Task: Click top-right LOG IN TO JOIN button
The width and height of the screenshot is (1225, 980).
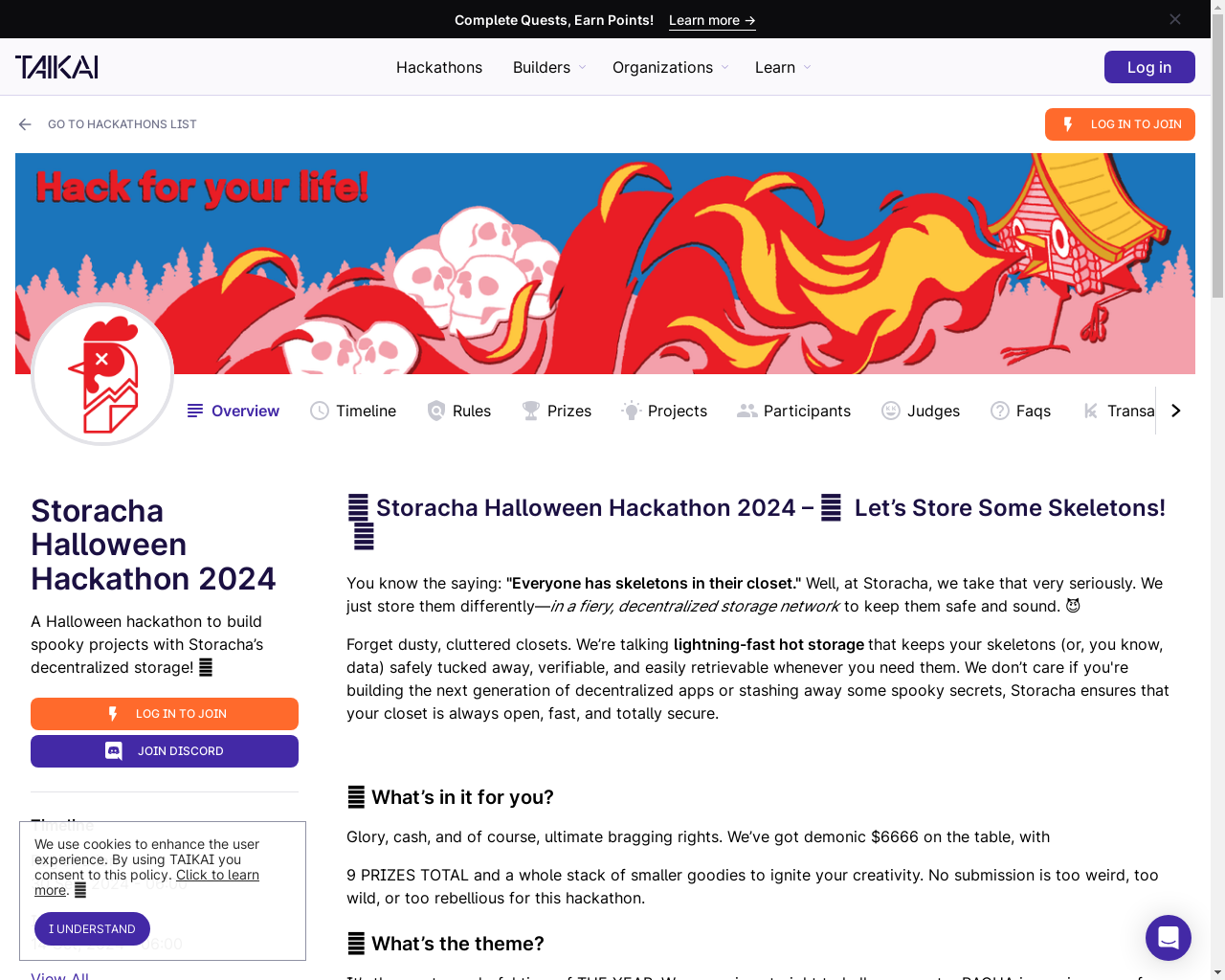Action: click(x=1120, y=124)
